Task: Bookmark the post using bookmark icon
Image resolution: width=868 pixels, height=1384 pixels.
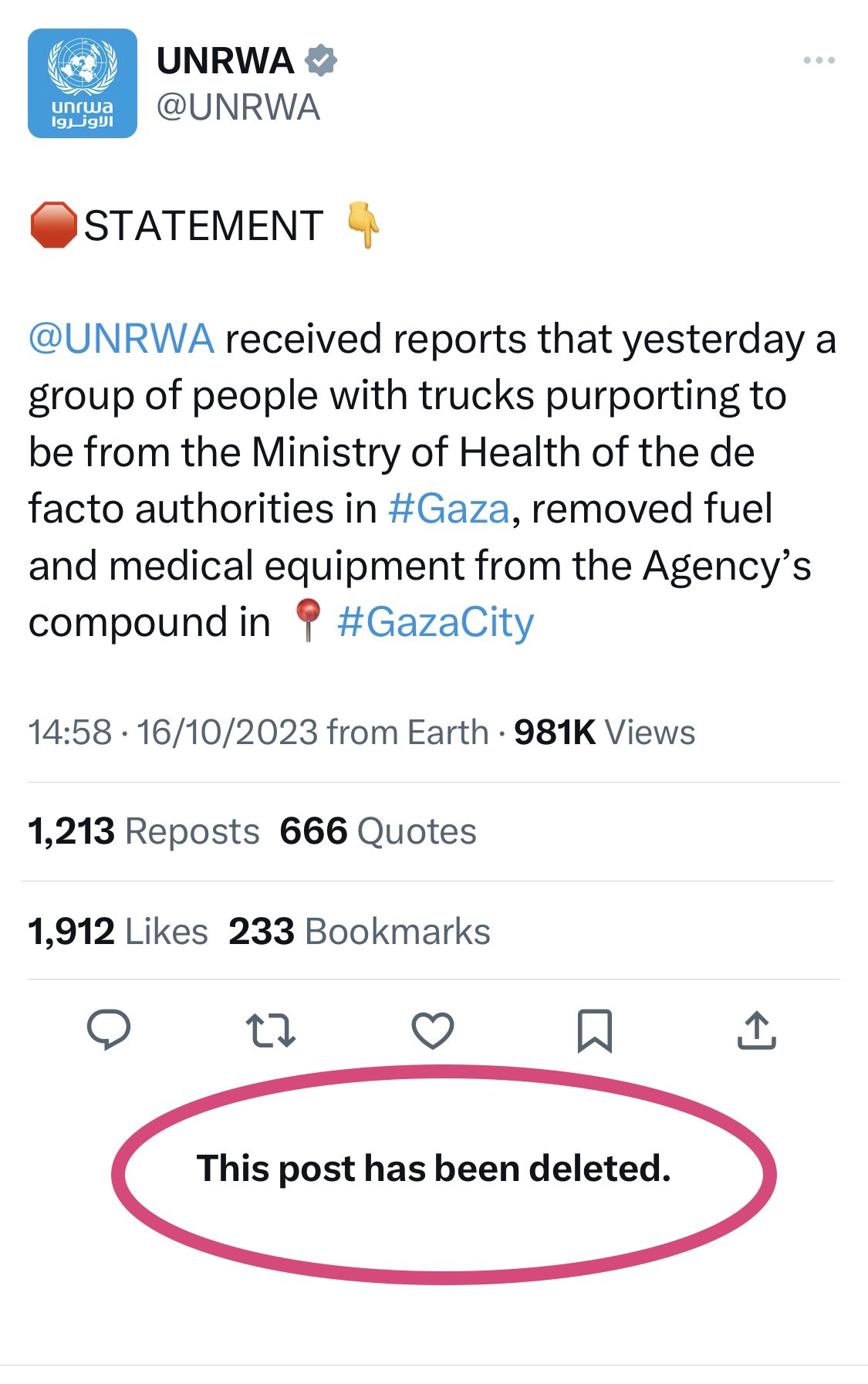Action: (x=595, y=1030)
